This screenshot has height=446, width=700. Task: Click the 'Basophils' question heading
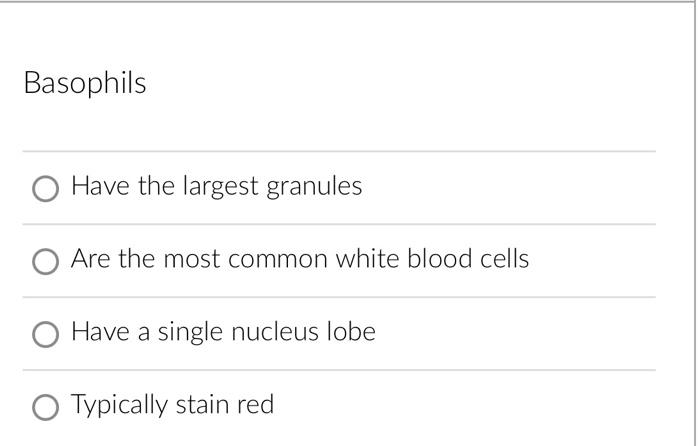click(x=85, y=83)
